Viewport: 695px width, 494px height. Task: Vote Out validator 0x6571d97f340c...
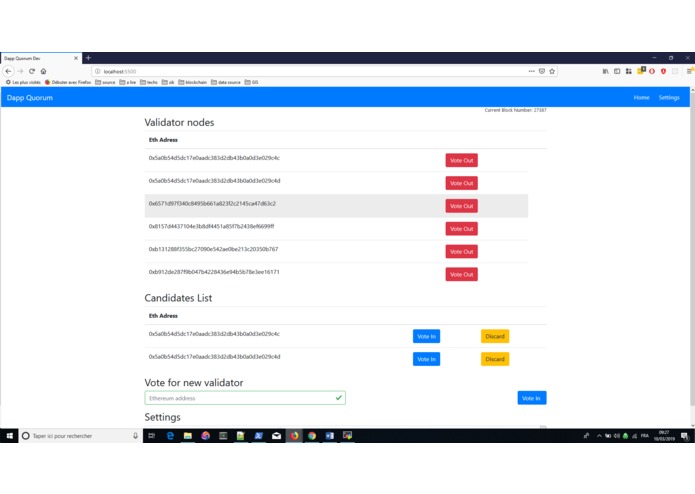pos(461,206)
